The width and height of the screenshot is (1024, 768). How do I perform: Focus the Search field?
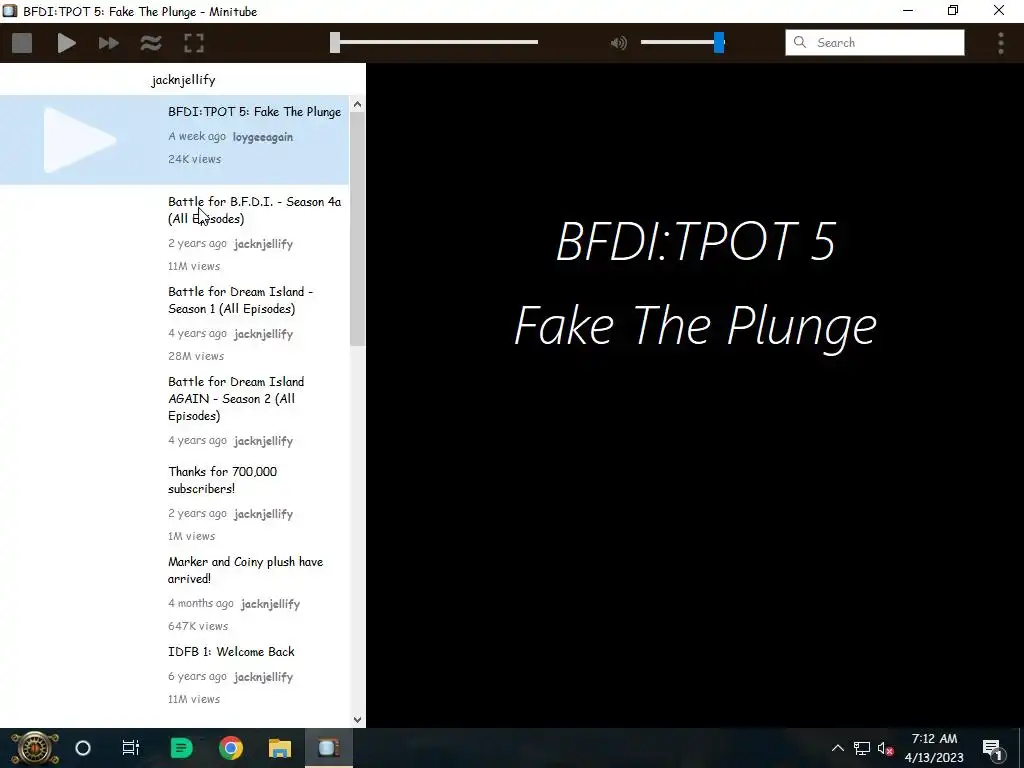pos(874,42)
